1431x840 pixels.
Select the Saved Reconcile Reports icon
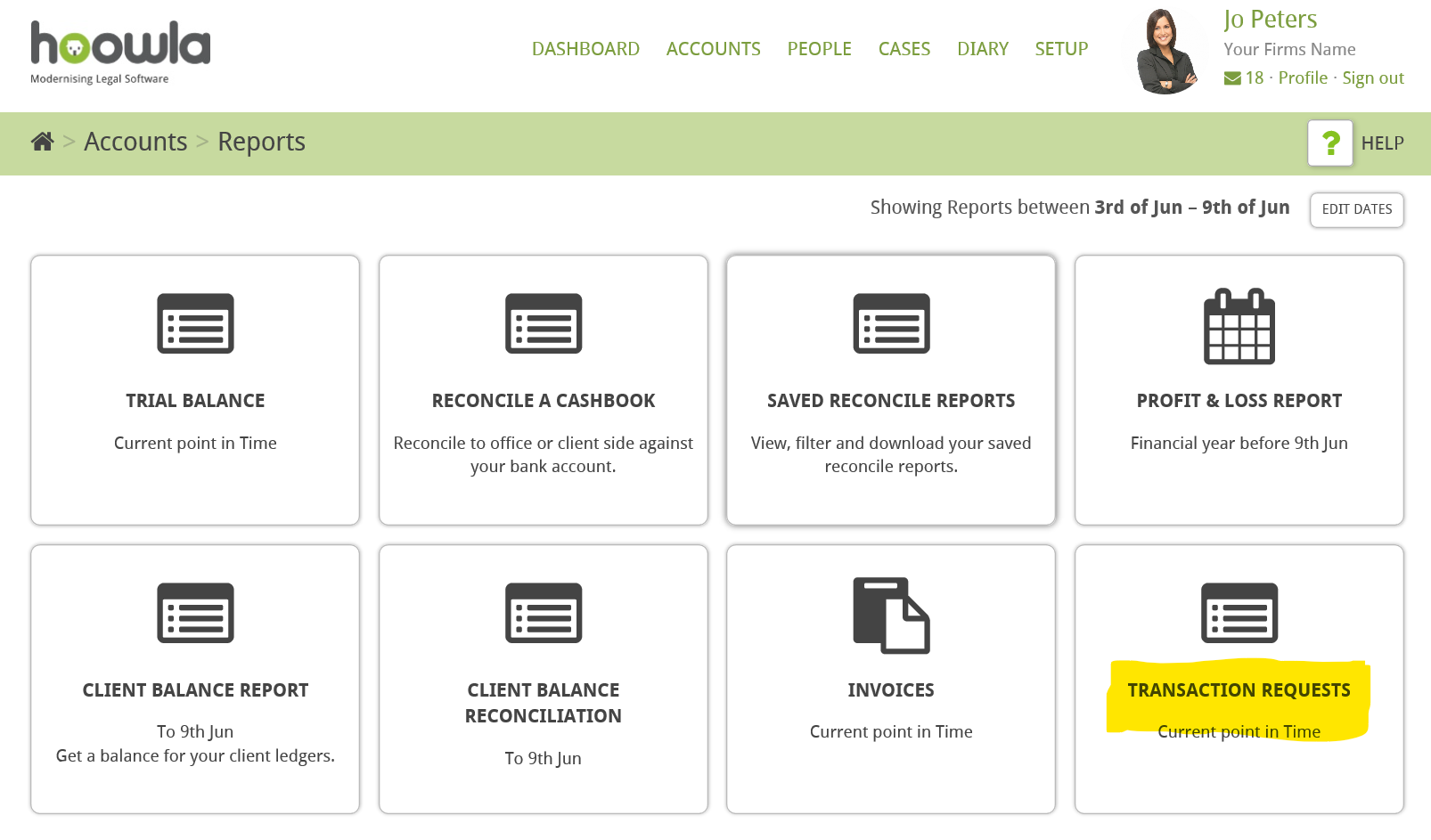[891, 324]
